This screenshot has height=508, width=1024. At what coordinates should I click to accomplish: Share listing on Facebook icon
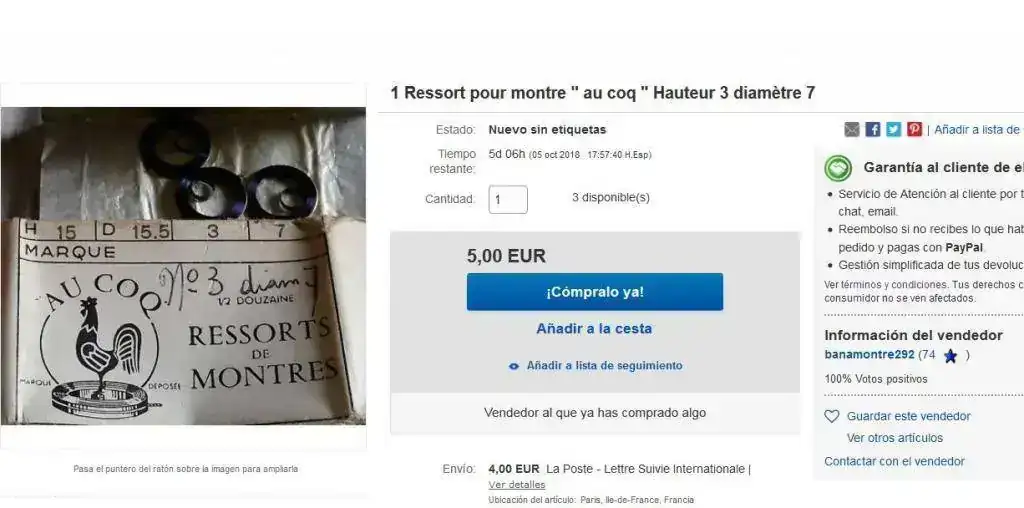pos(872,129)
